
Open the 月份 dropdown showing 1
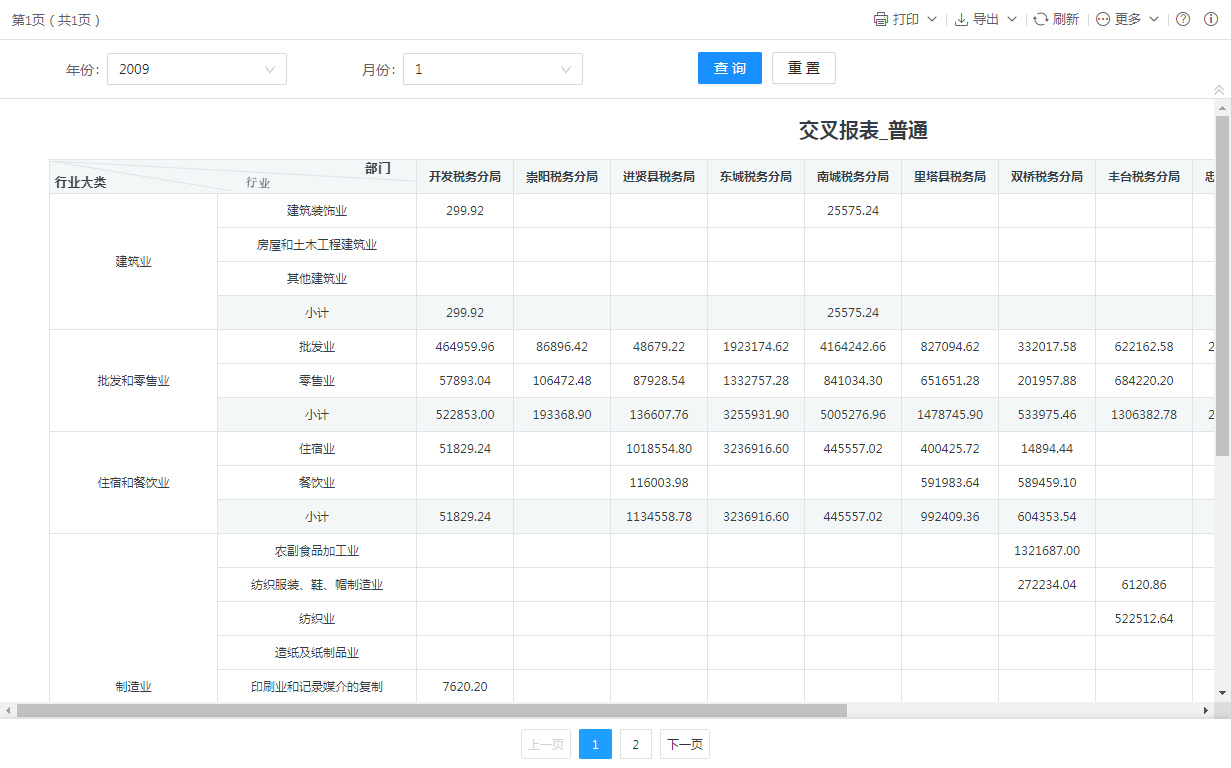click(x=492, y=69)
